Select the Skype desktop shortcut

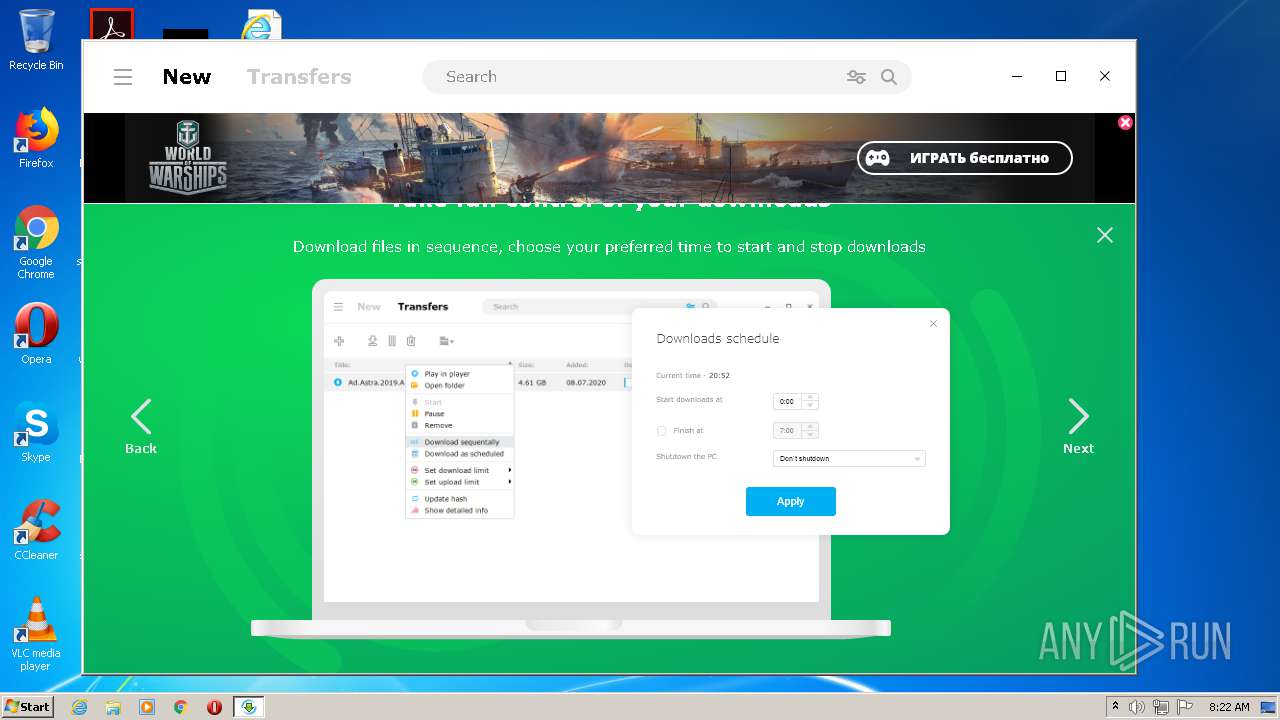(36, 432)
